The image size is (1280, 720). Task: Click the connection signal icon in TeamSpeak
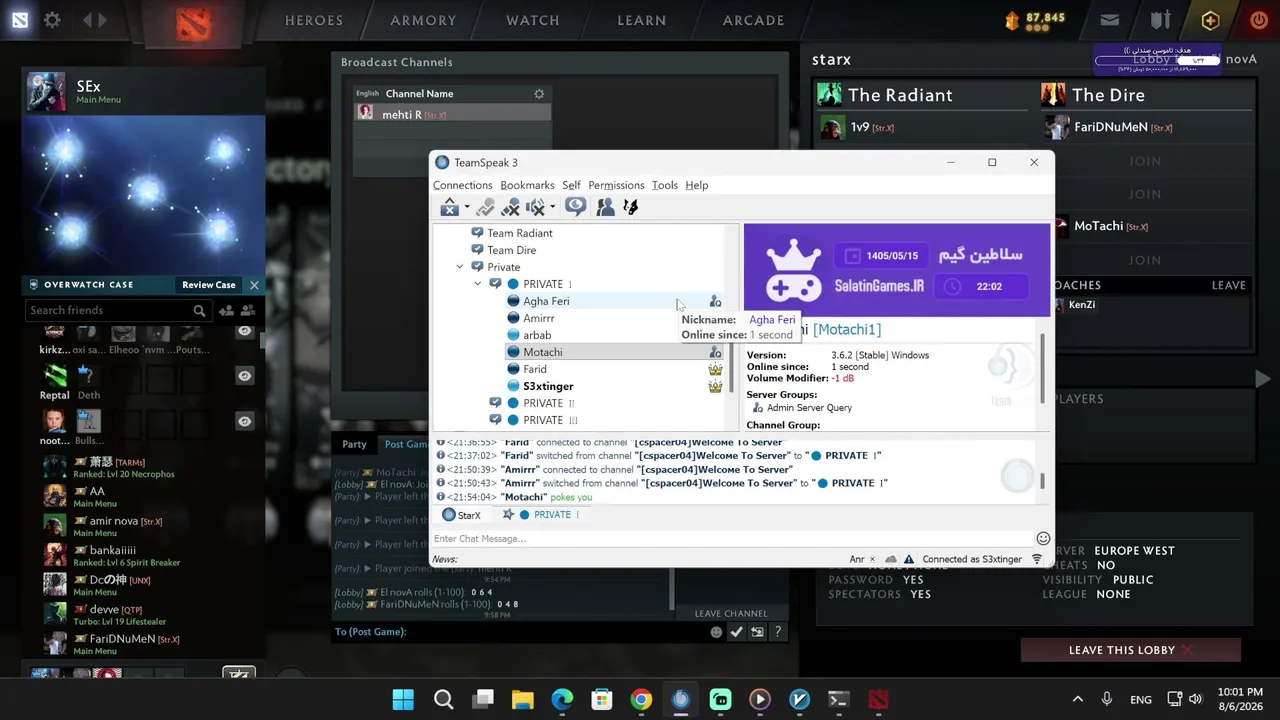(x=1037, y=559)
